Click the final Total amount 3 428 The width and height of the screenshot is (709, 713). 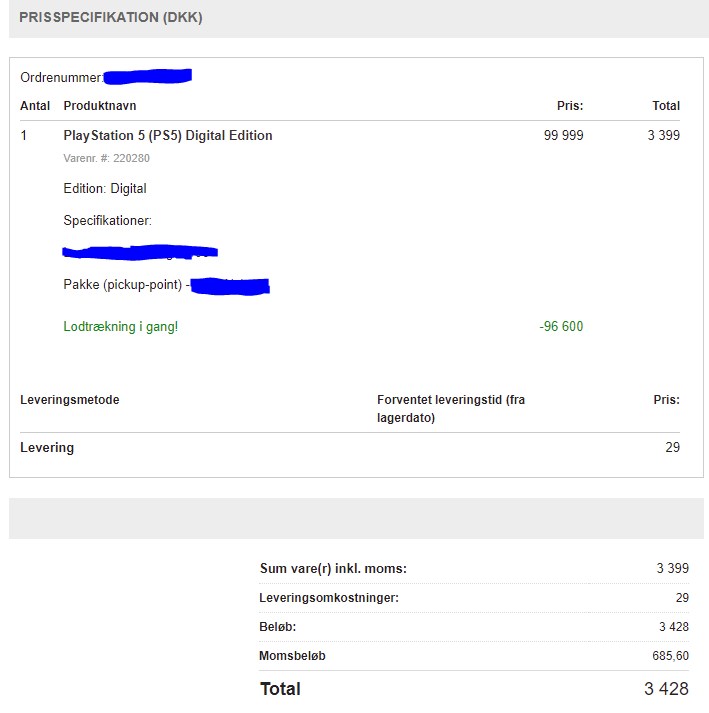(x=666, y=689)
